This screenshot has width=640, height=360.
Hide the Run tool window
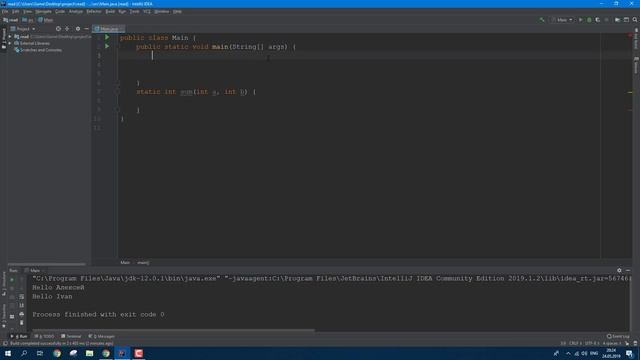pos(628,270)
